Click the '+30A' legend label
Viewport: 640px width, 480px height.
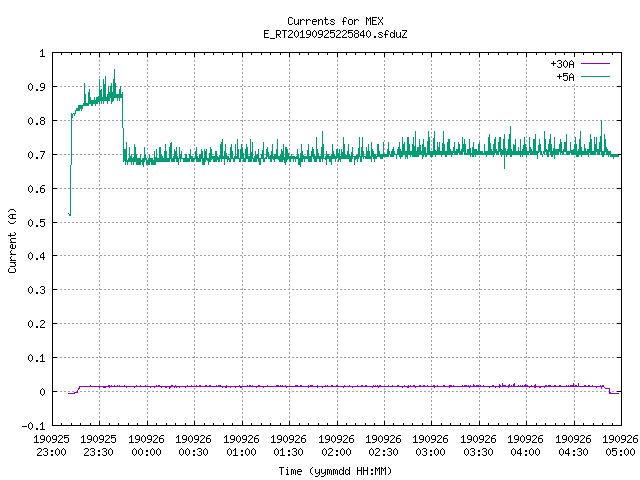click(562, 64)
